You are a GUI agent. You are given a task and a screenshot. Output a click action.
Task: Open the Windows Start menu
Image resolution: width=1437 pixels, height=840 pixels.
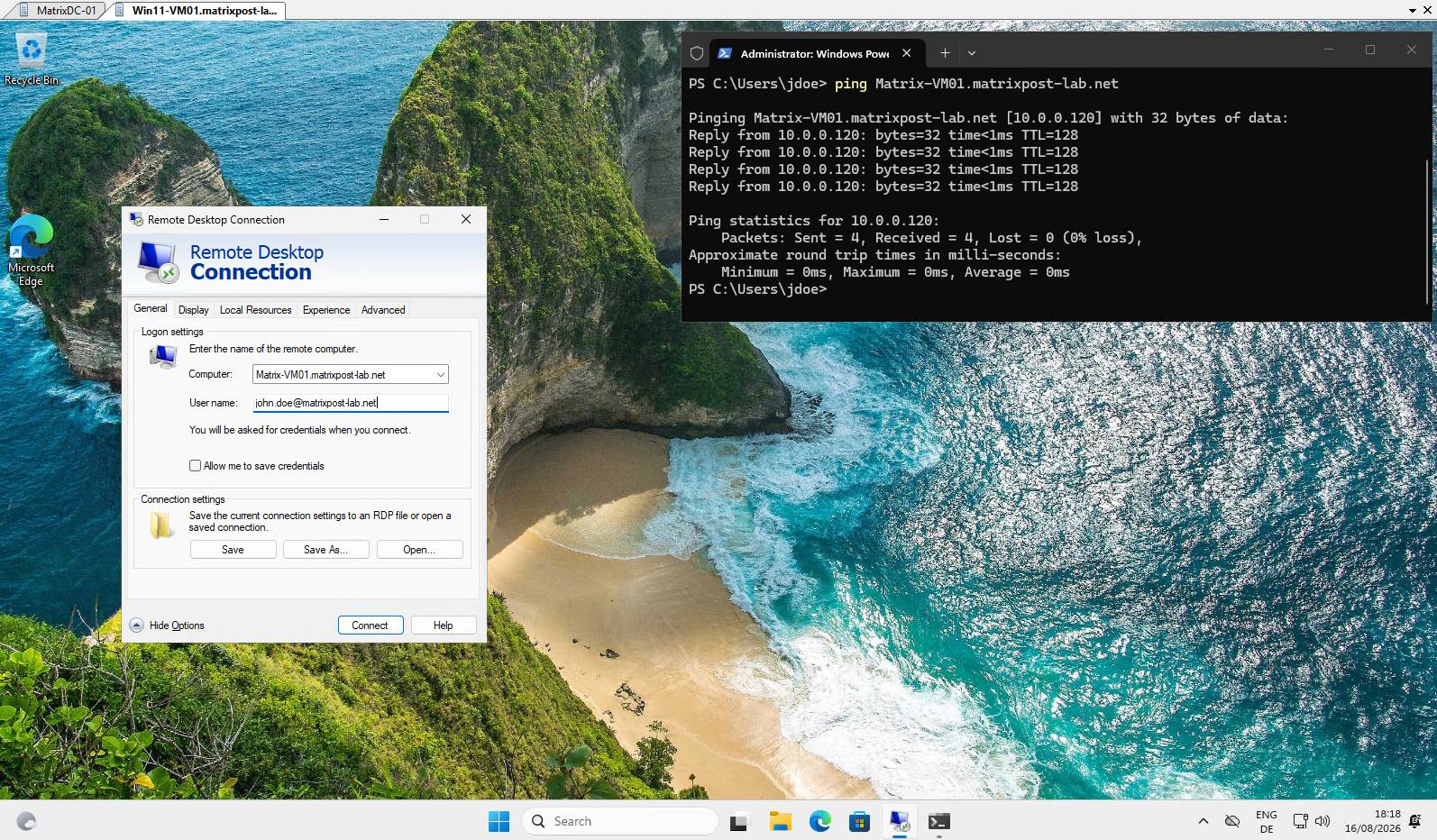499,821
